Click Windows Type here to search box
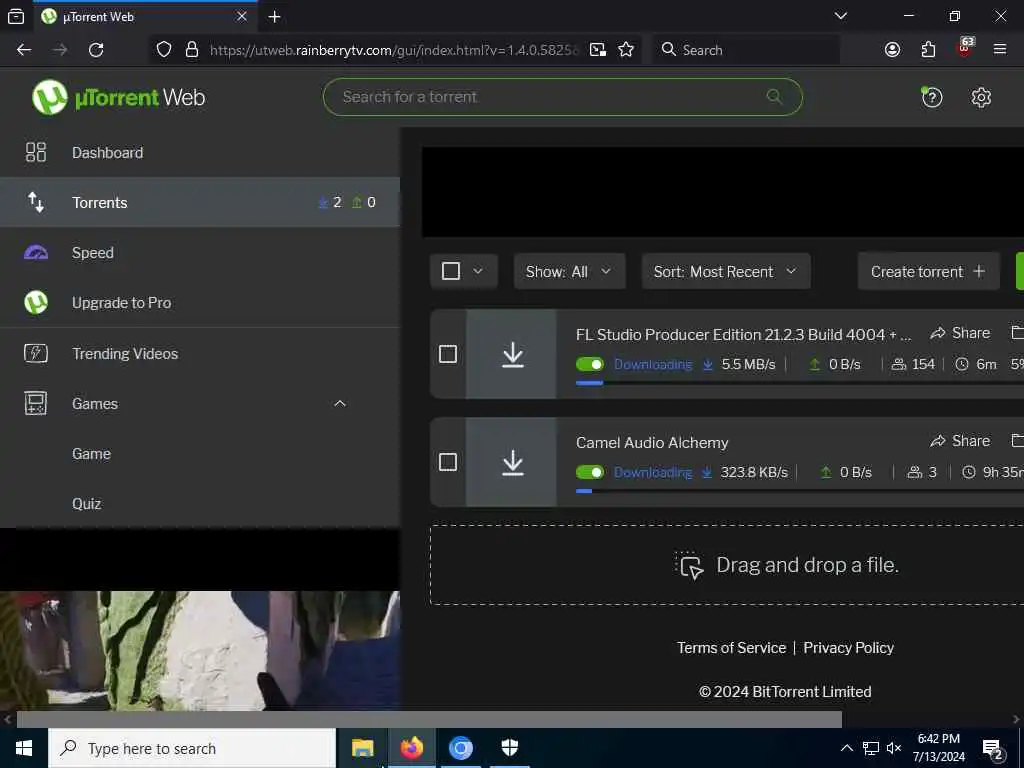 click(x=192, y=748)
